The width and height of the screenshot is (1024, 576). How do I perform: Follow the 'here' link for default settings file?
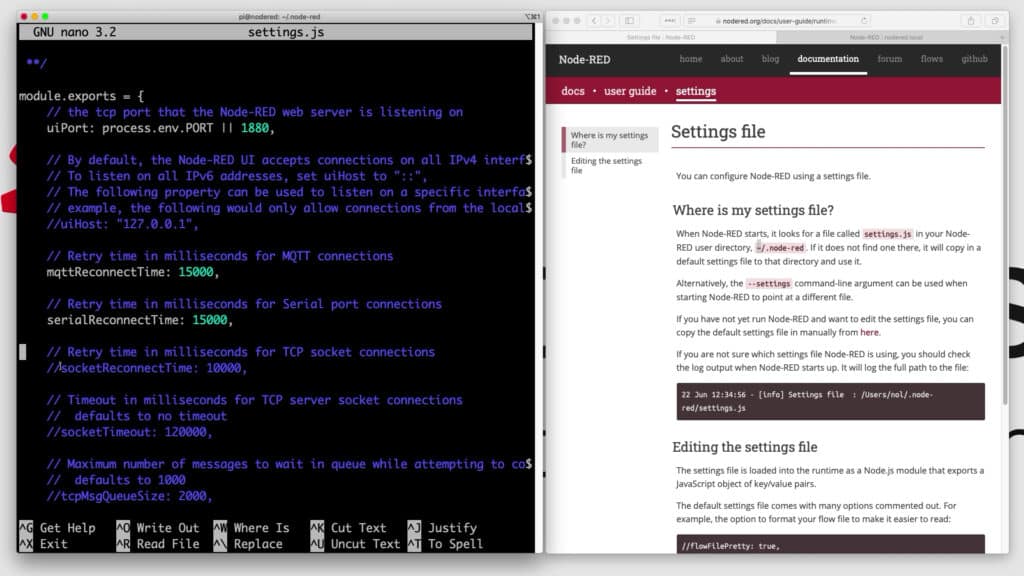coord(869,332)
